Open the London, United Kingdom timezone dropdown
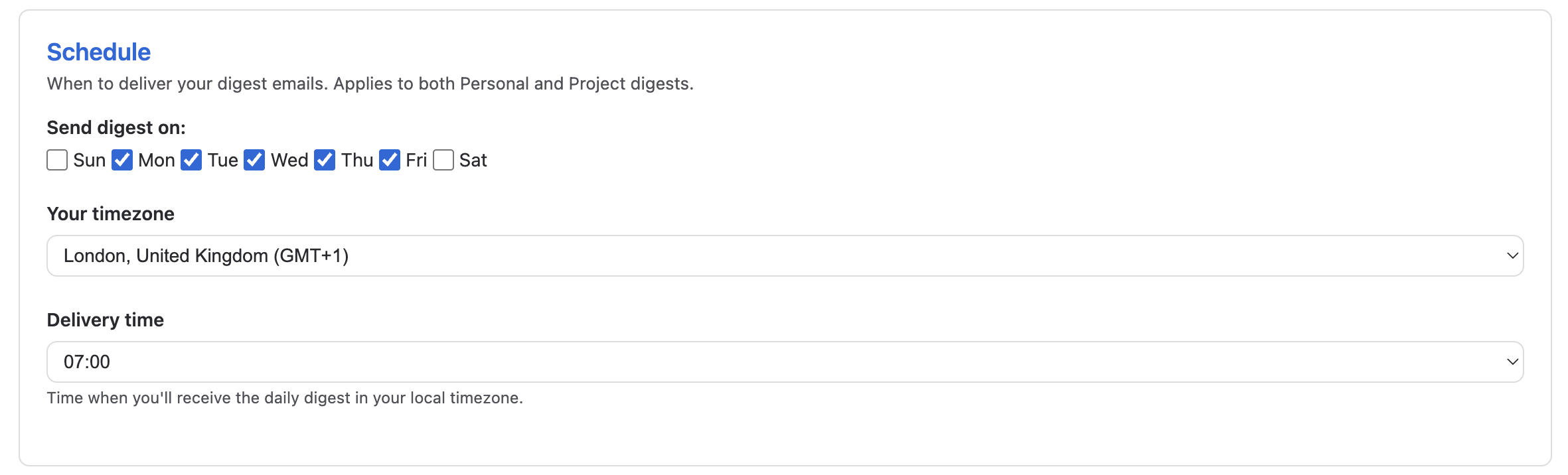The image size is (1568, 475). tap(783, 256)
